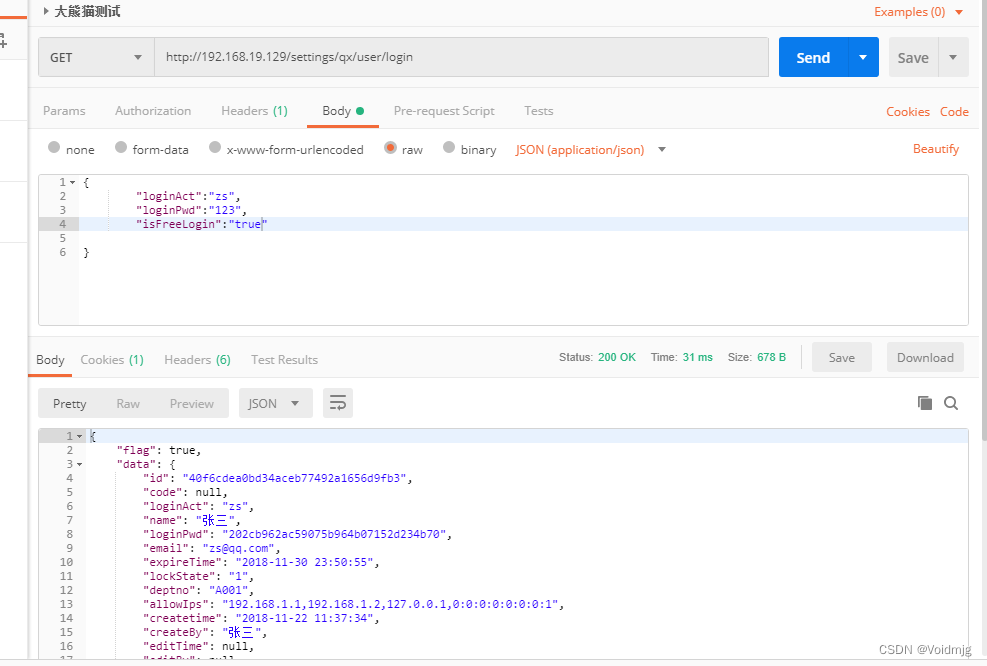Open the Code link
Screen dimensions: 987x666
point(954,111)
